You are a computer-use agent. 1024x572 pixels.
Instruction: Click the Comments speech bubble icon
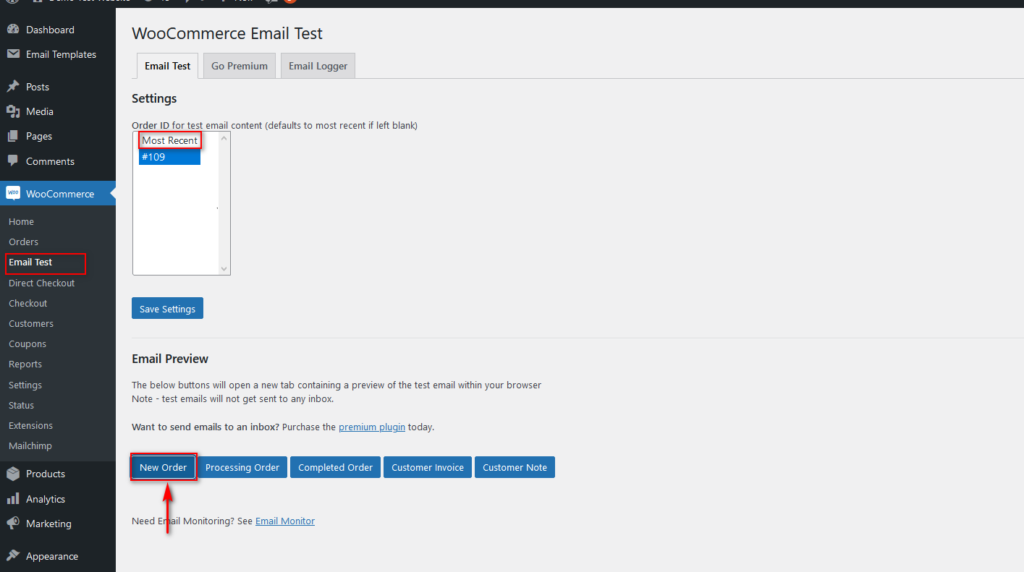13,161
